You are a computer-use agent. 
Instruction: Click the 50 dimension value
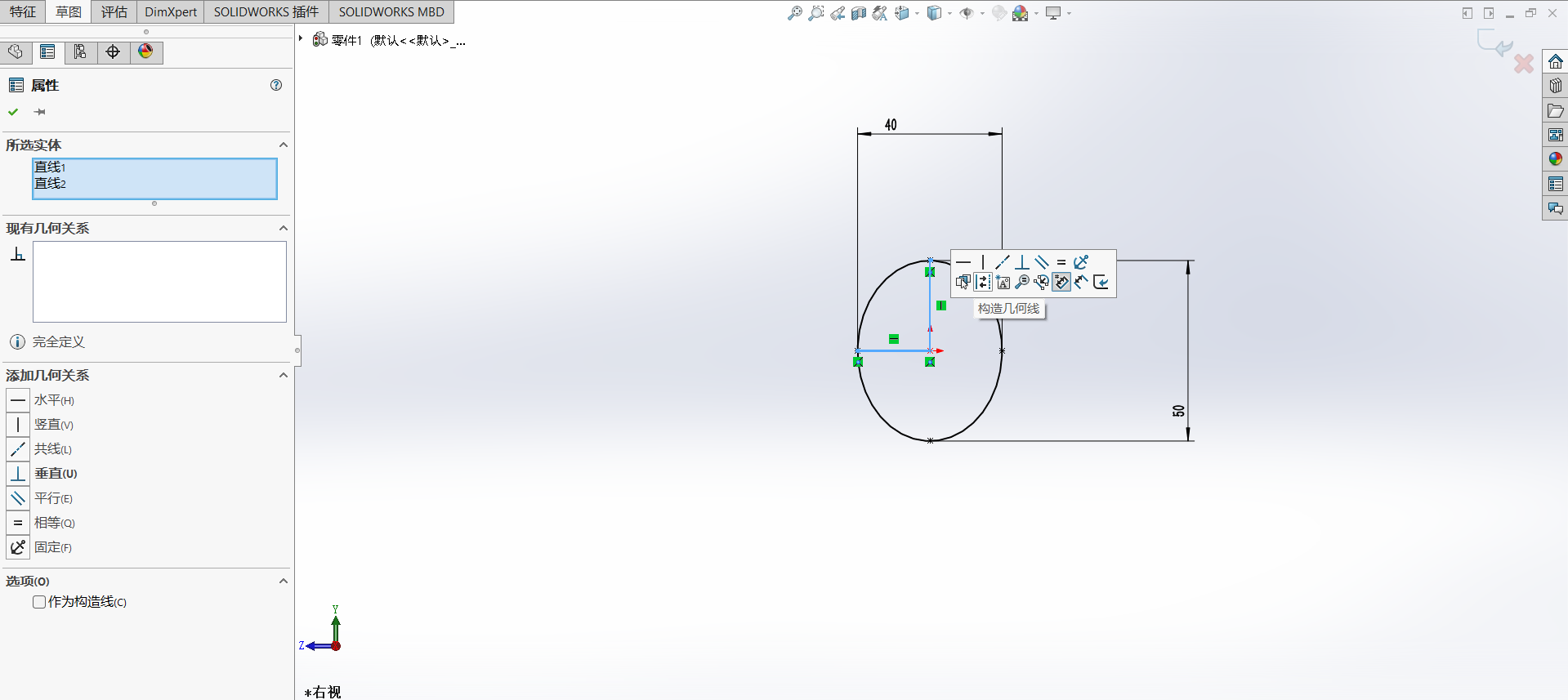(x=1178, y=411)
